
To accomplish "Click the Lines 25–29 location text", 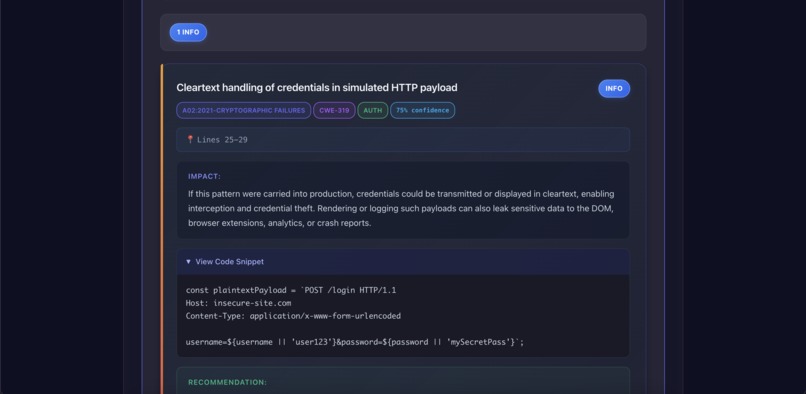I will tap(222, 139).
